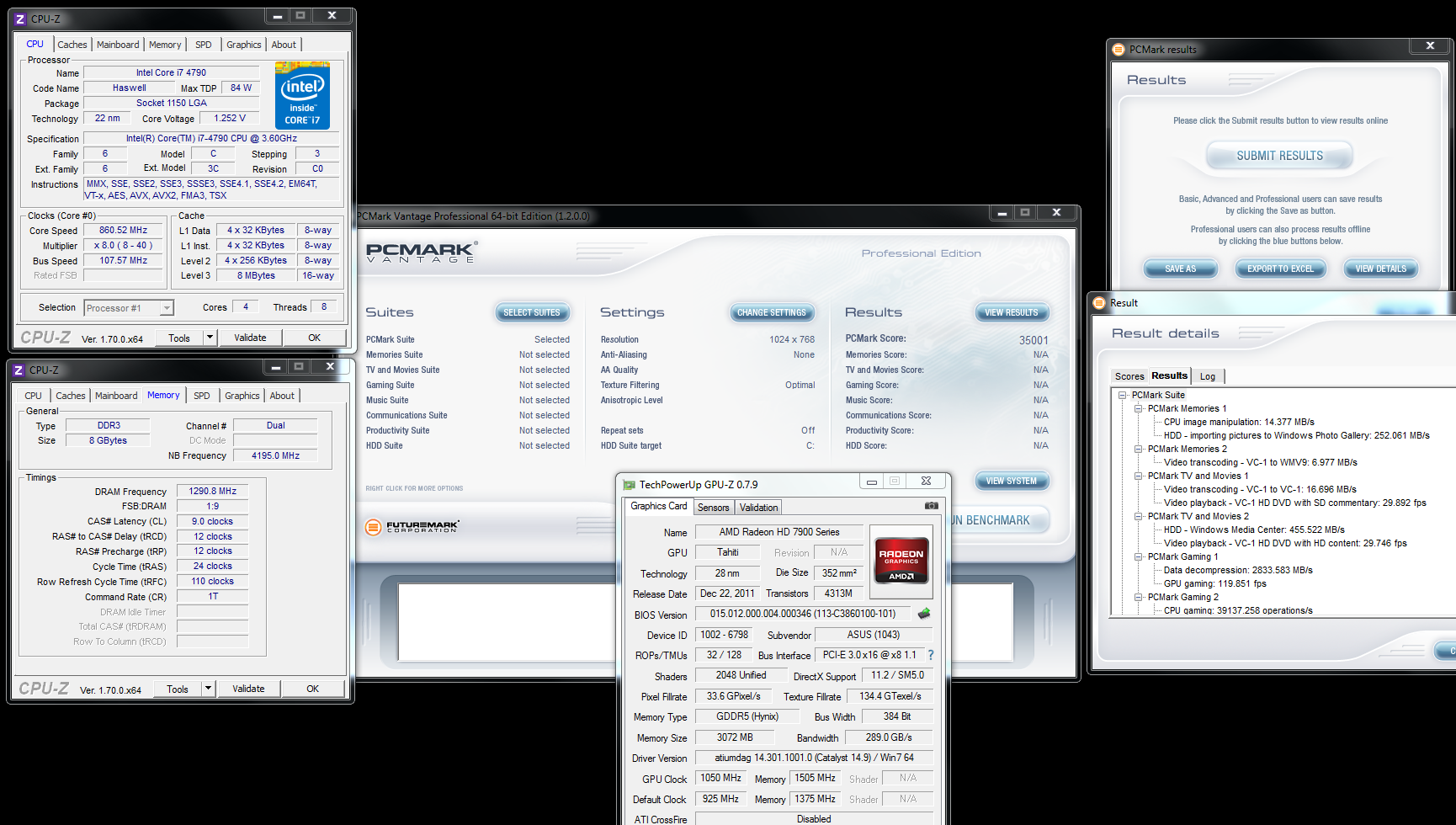Collapse the PCMark Memories 2 node

point(1138,449)
